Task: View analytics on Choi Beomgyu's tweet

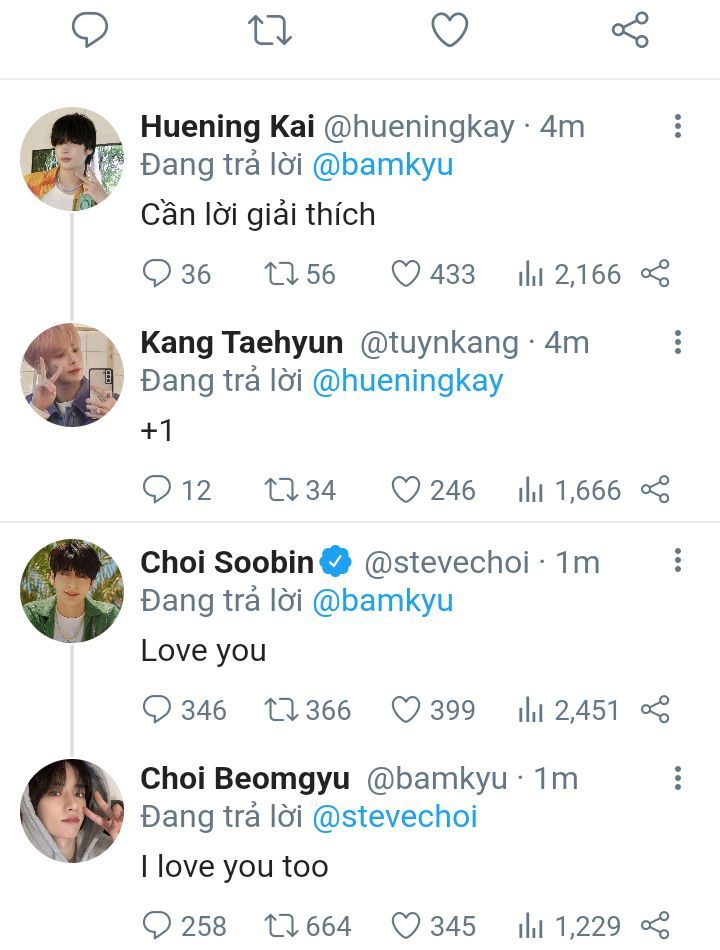Action: (530, 926)
